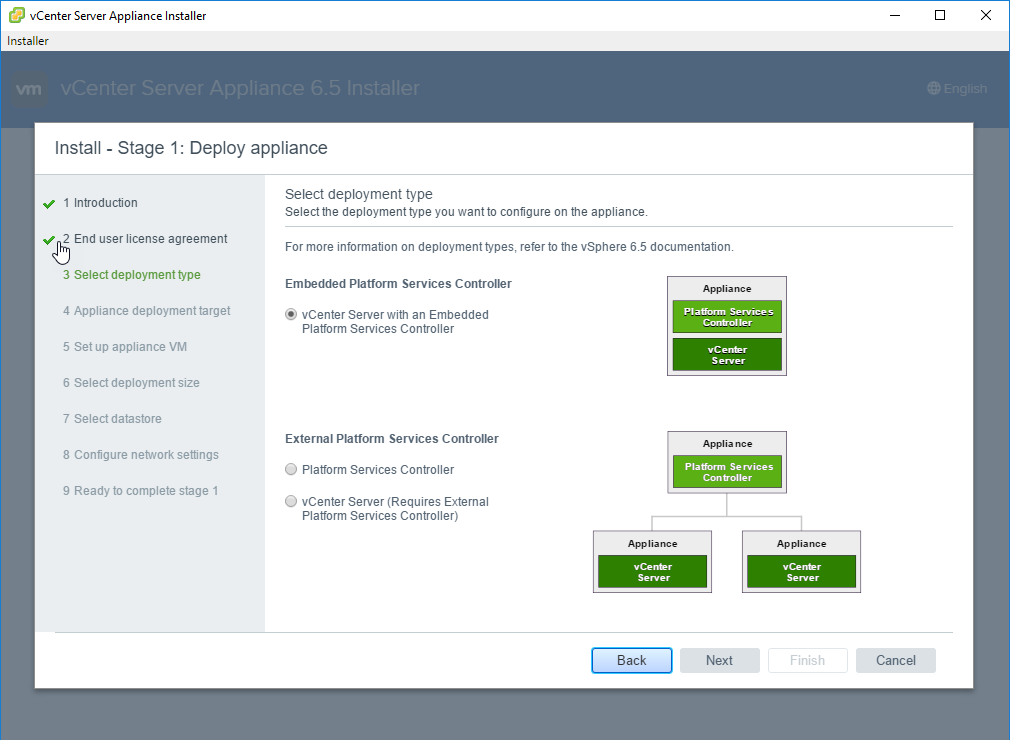Click the vCenter installer app icon in title bar
The image size is (1010, 740).
click(x=17, y=15)
